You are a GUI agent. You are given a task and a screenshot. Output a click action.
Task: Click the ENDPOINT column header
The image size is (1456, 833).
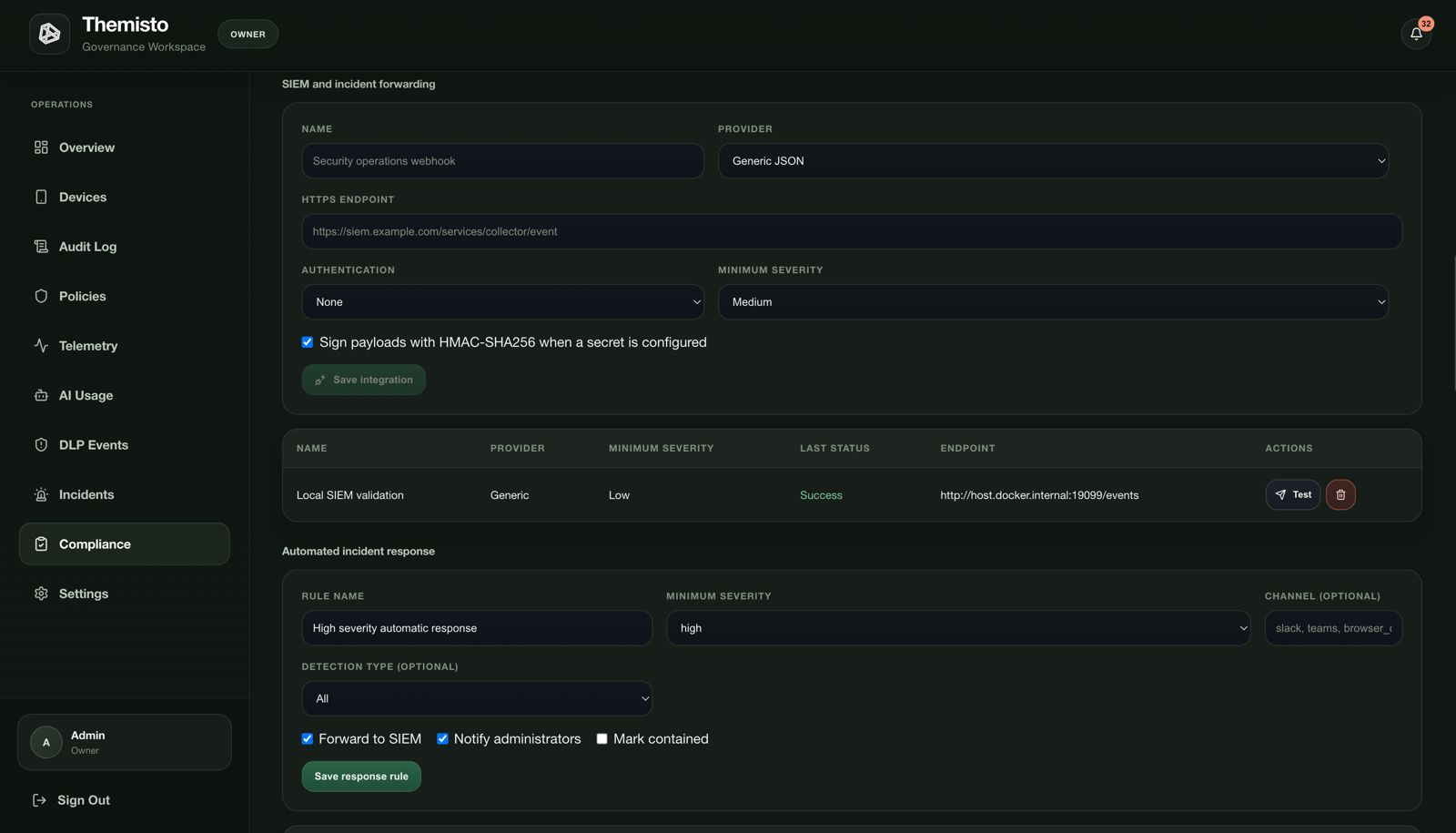pos(967,448)
